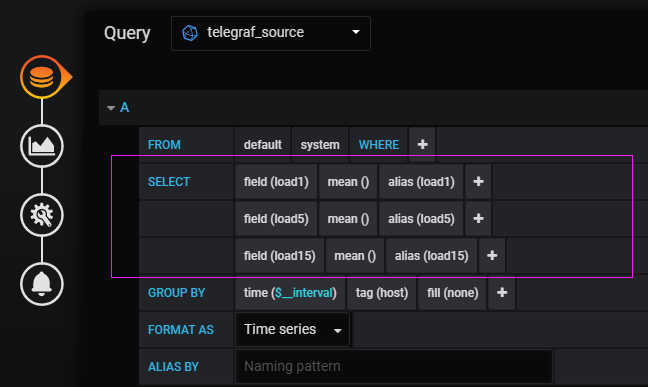Viewport: 648px width, 387px height.
Task: Click the default retention policy segment
Action: [263, 144]
